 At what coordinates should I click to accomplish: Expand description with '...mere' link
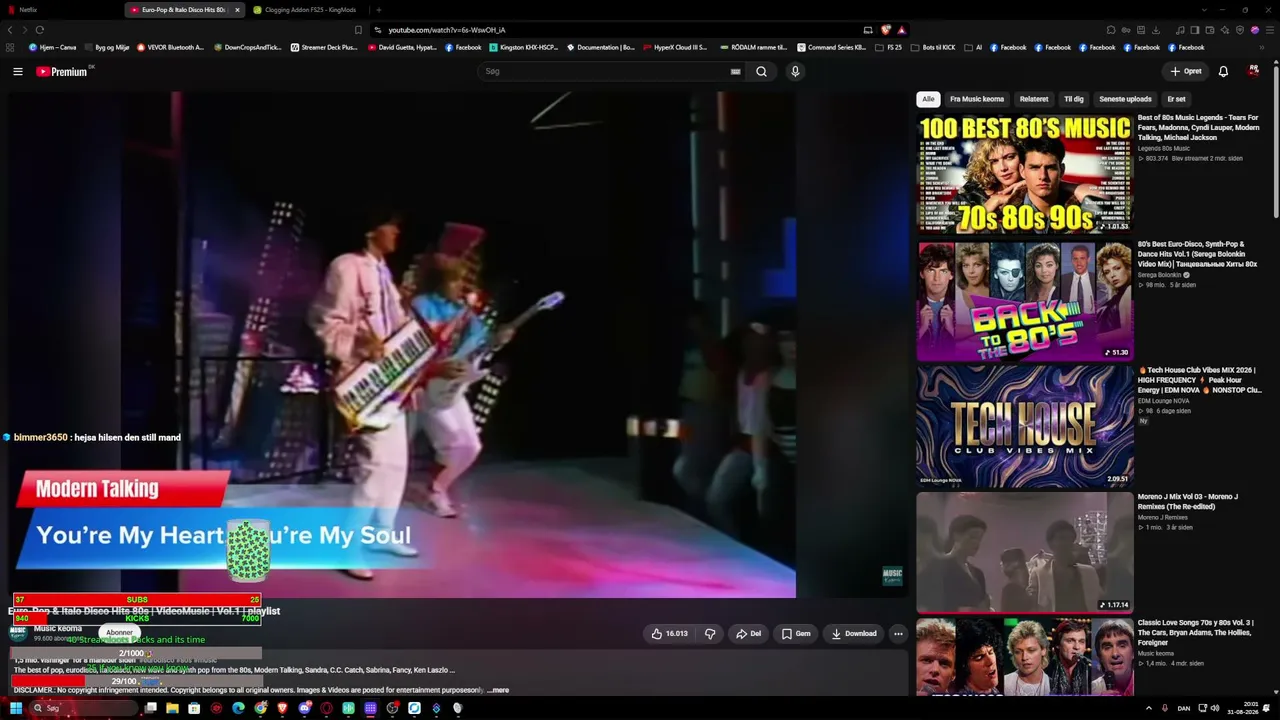(498, 690)
